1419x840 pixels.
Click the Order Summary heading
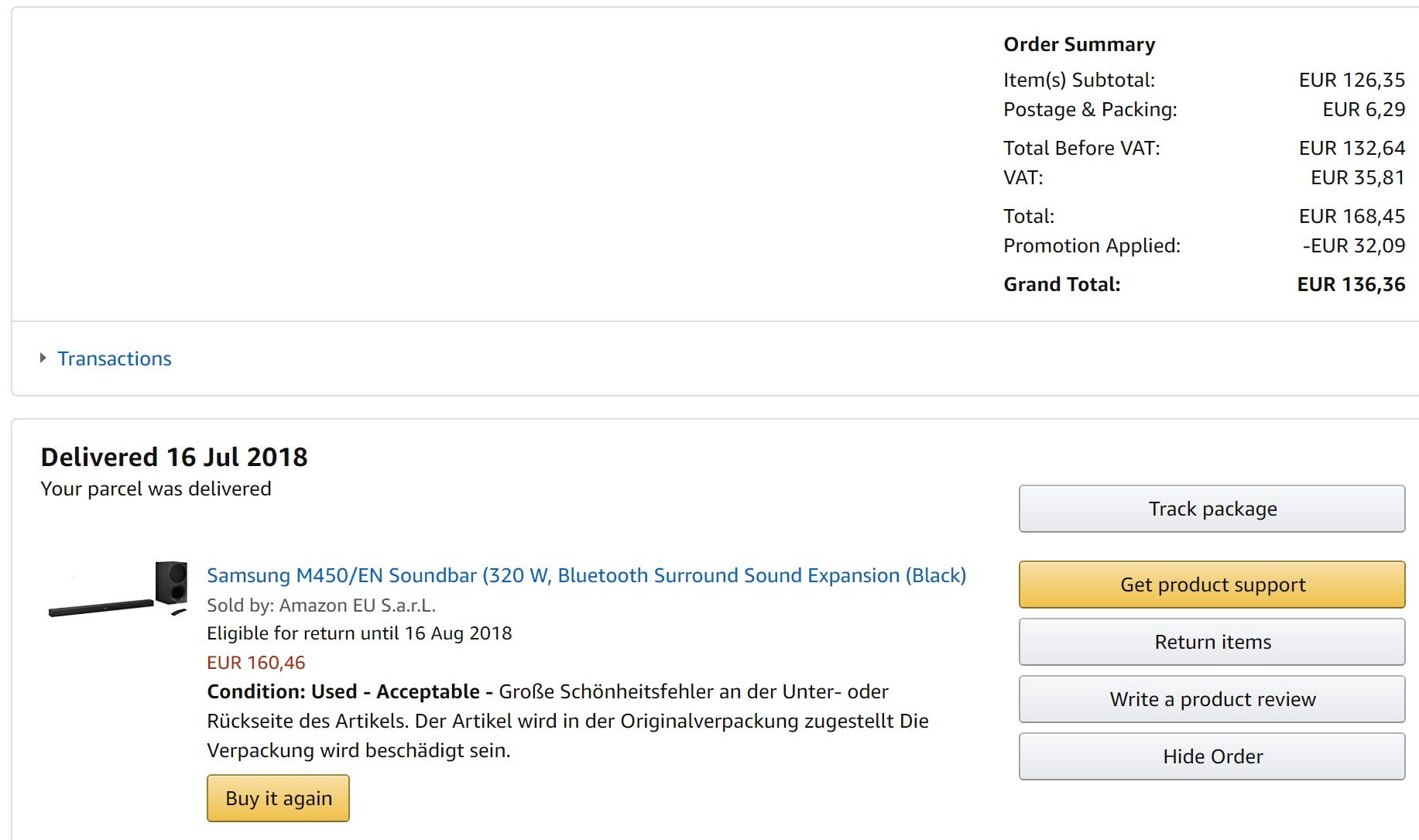click(x=1079, y=44)
